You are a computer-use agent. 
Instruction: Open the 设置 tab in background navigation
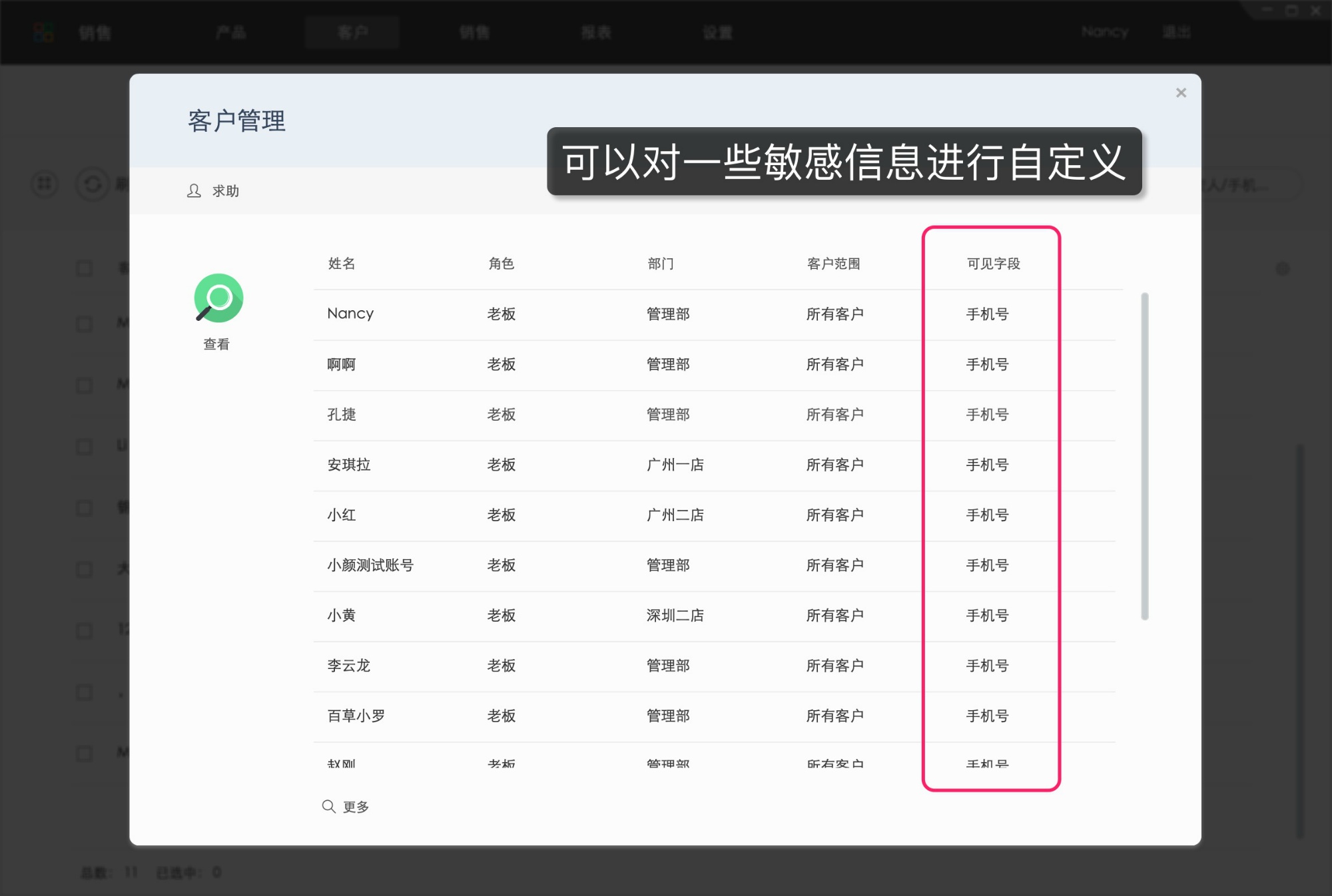pos(718,32)
